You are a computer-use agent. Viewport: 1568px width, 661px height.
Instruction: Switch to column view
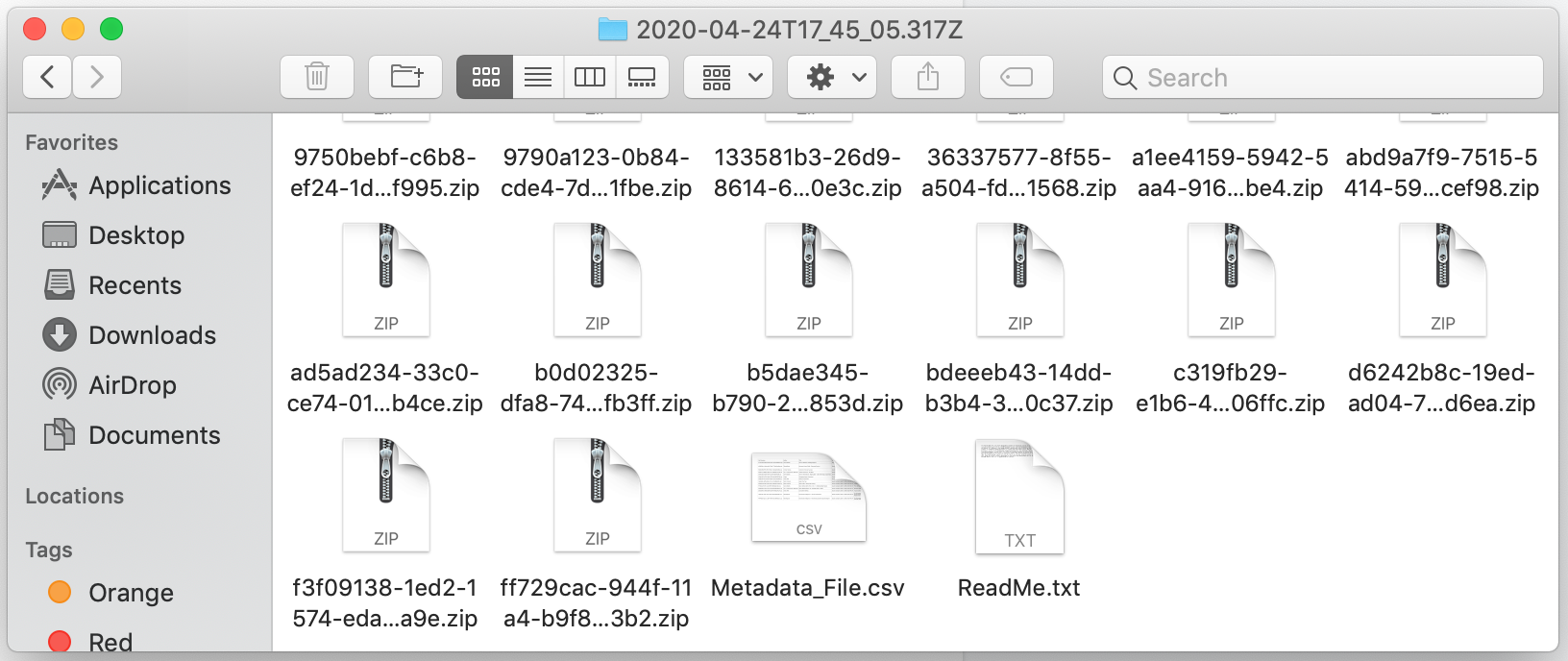[590, 77]
